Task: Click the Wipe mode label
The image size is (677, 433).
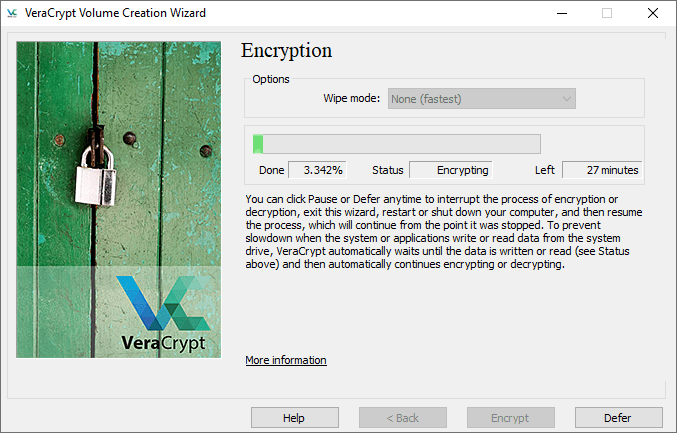Action: pyautogui.click(x=351, y=99)
